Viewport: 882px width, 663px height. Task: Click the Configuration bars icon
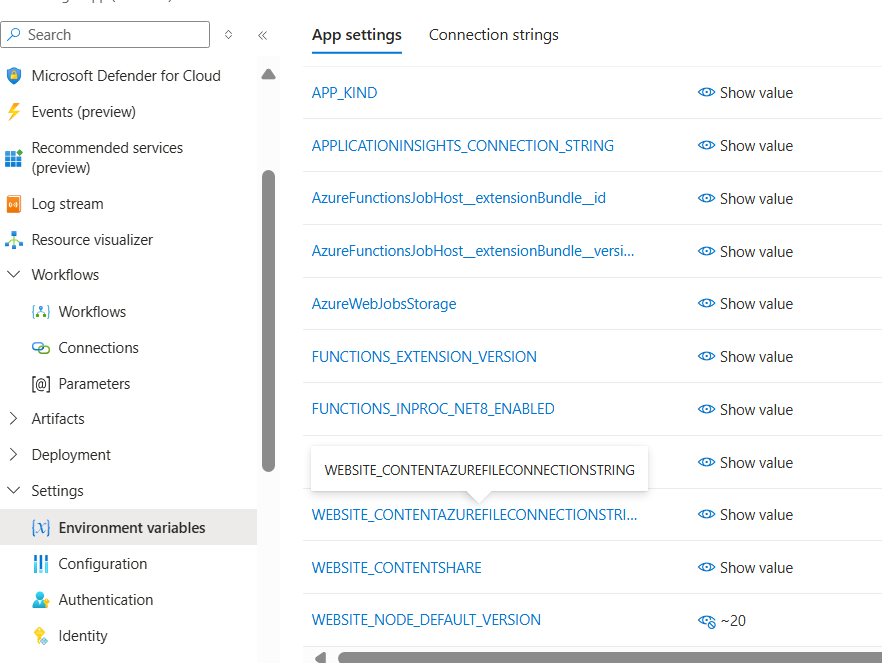tap(41, 563)
